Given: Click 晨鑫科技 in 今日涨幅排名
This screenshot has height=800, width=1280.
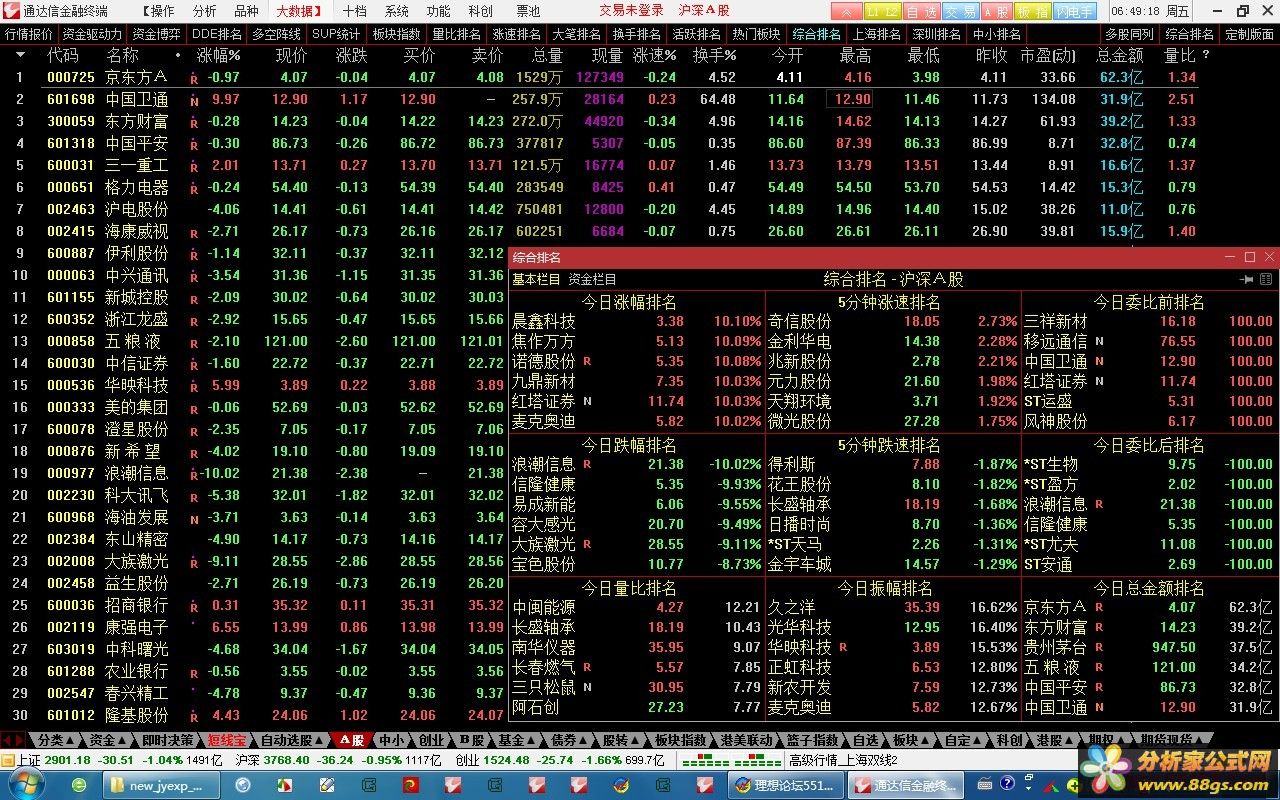Looking at the screenshot, I should pos(544,321).
